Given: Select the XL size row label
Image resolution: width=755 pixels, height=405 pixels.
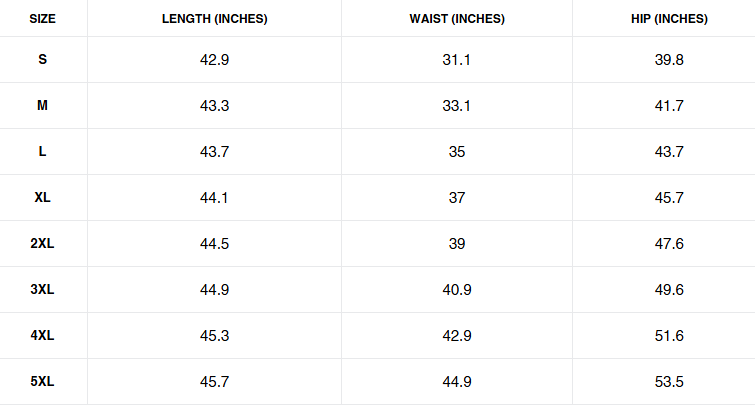Looking at the screenshot, I should pyautogui.click(x=42, y=197).
